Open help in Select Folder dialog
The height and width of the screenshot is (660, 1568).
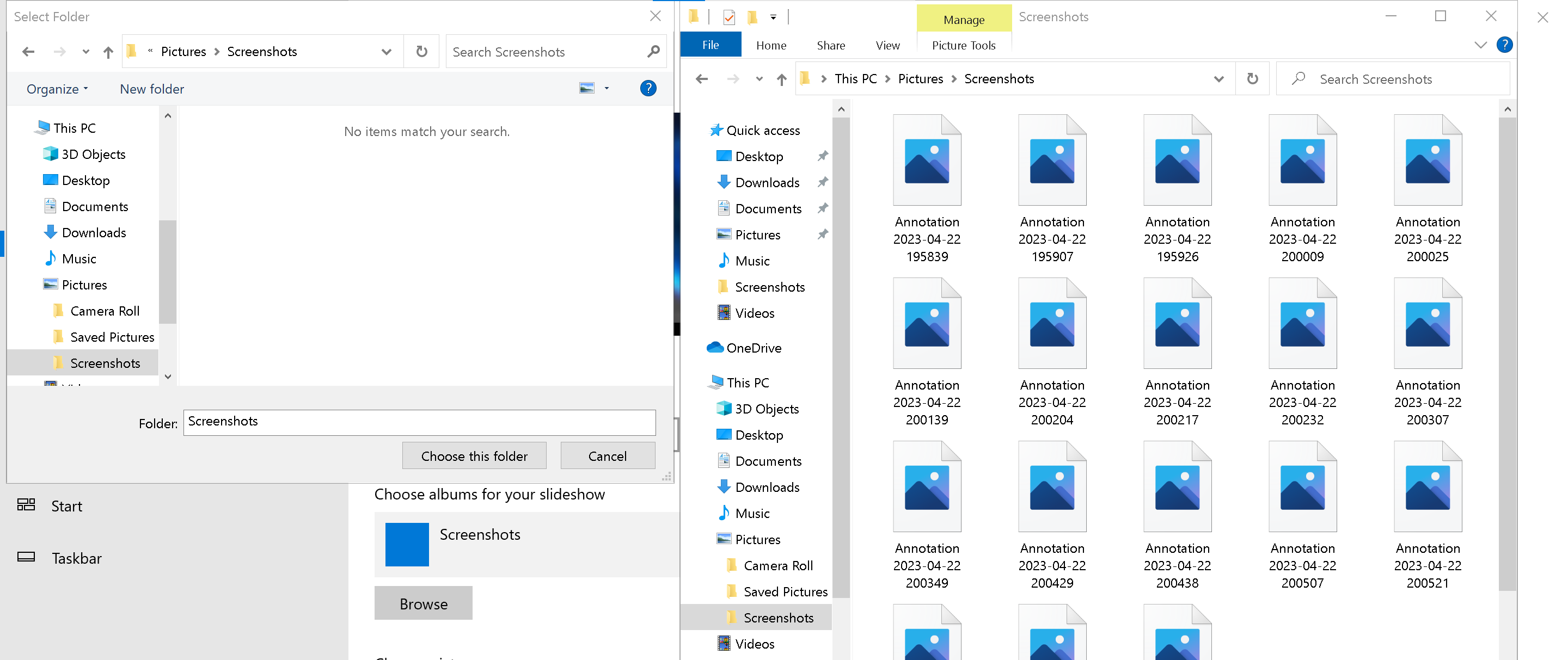pyautogui.click(x=648, y=89)
